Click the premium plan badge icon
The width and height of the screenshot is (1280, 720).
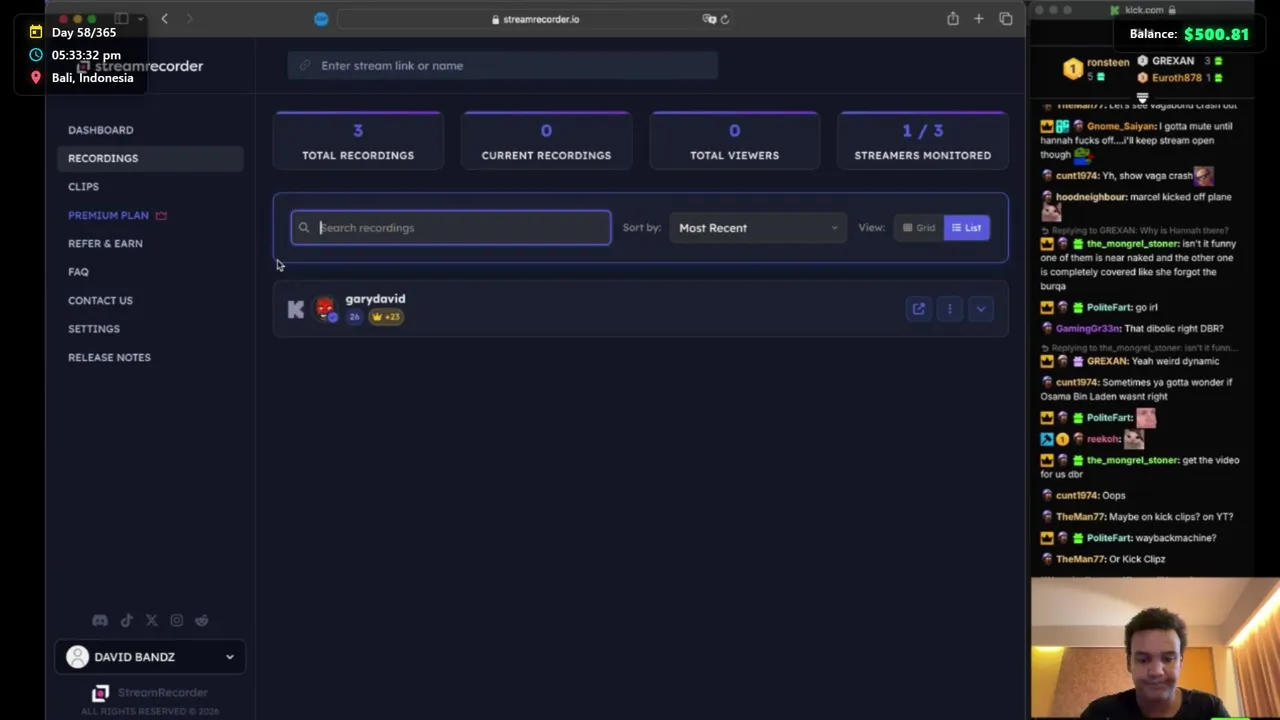pos(161,215)
